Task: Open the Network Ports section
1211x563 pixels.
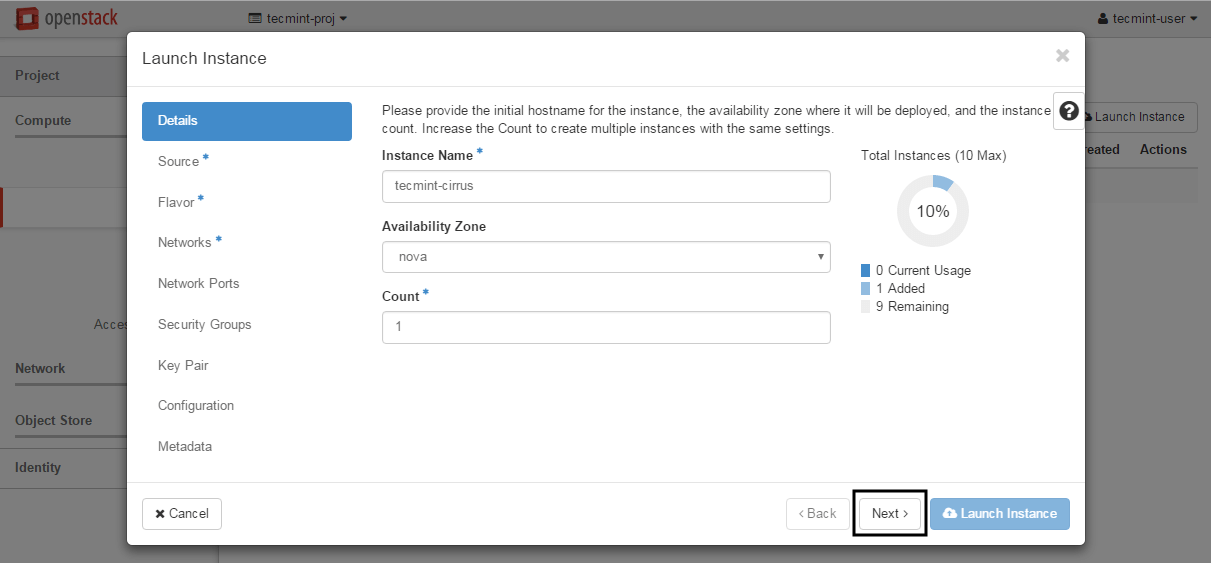Action: 199,284
